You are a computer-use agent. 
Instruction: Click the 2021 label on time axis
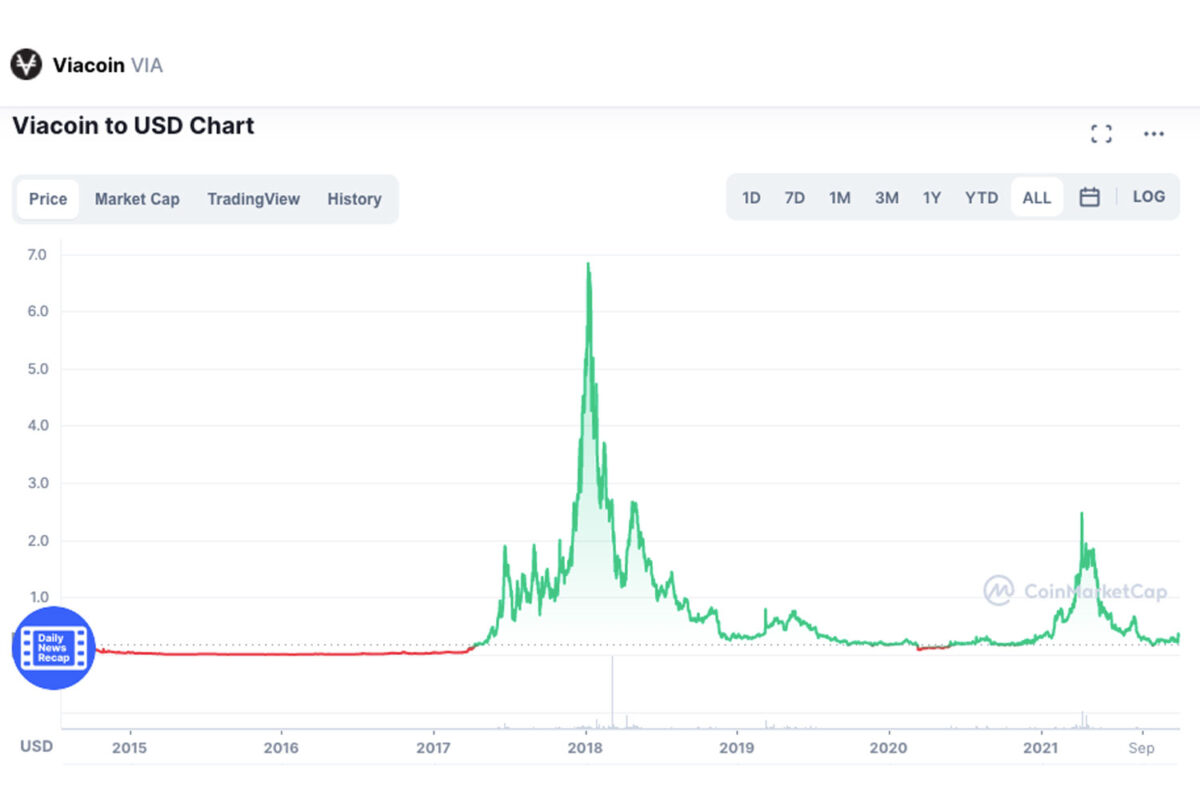[x=1040, y=747]
